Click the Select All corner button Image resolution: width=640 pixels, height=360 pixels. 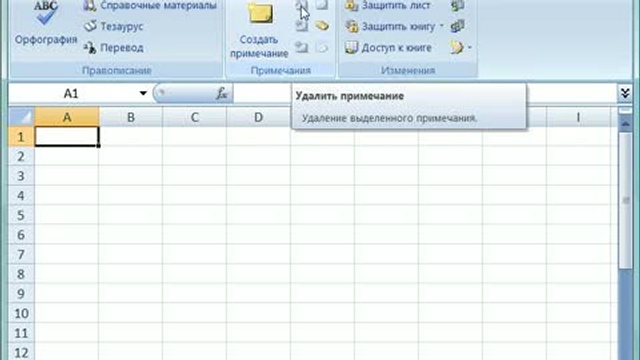click(22, 117)
